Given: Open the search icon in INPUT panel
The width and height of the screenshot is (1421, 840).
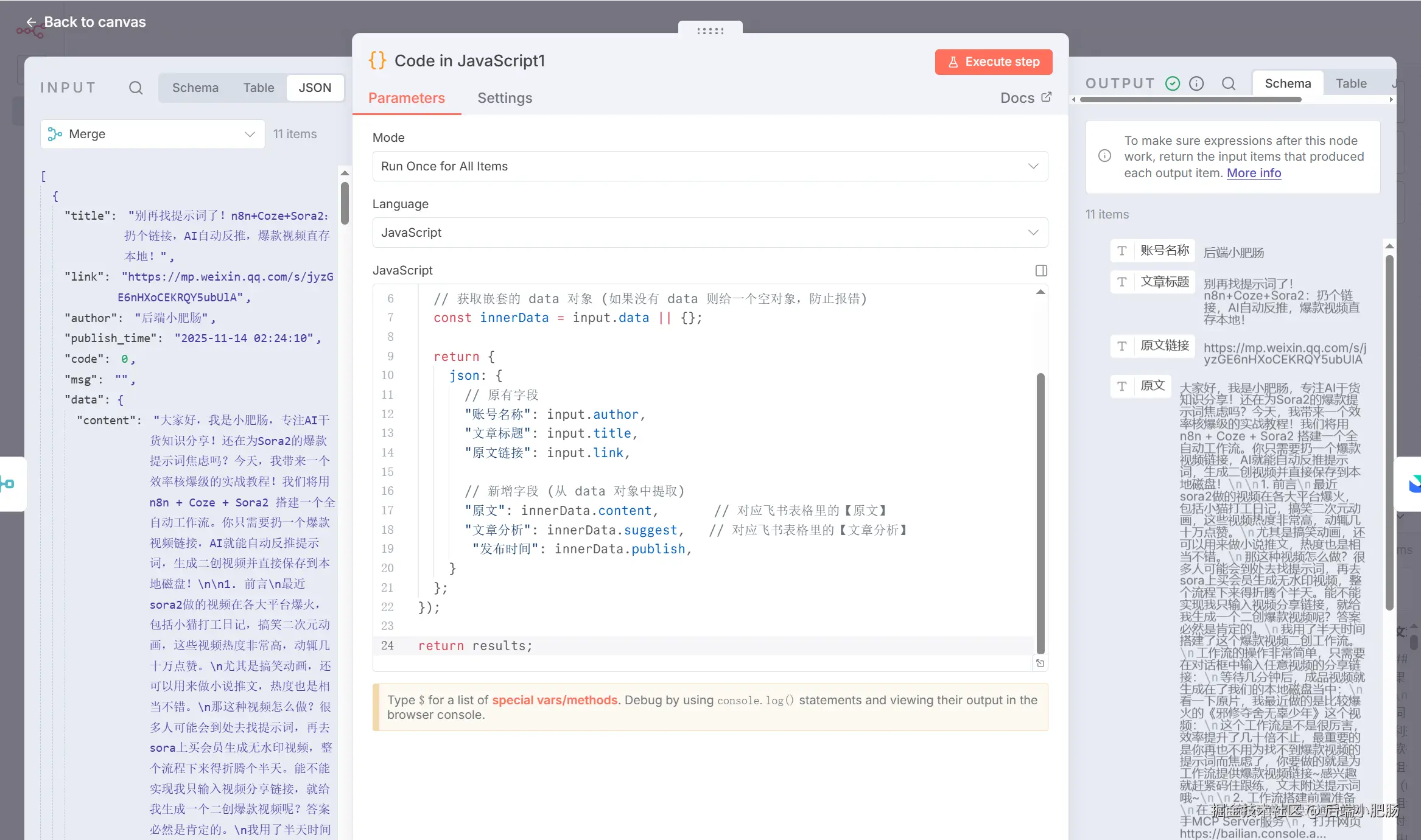Looking at the screenshot, I should [x=136, y=88].
